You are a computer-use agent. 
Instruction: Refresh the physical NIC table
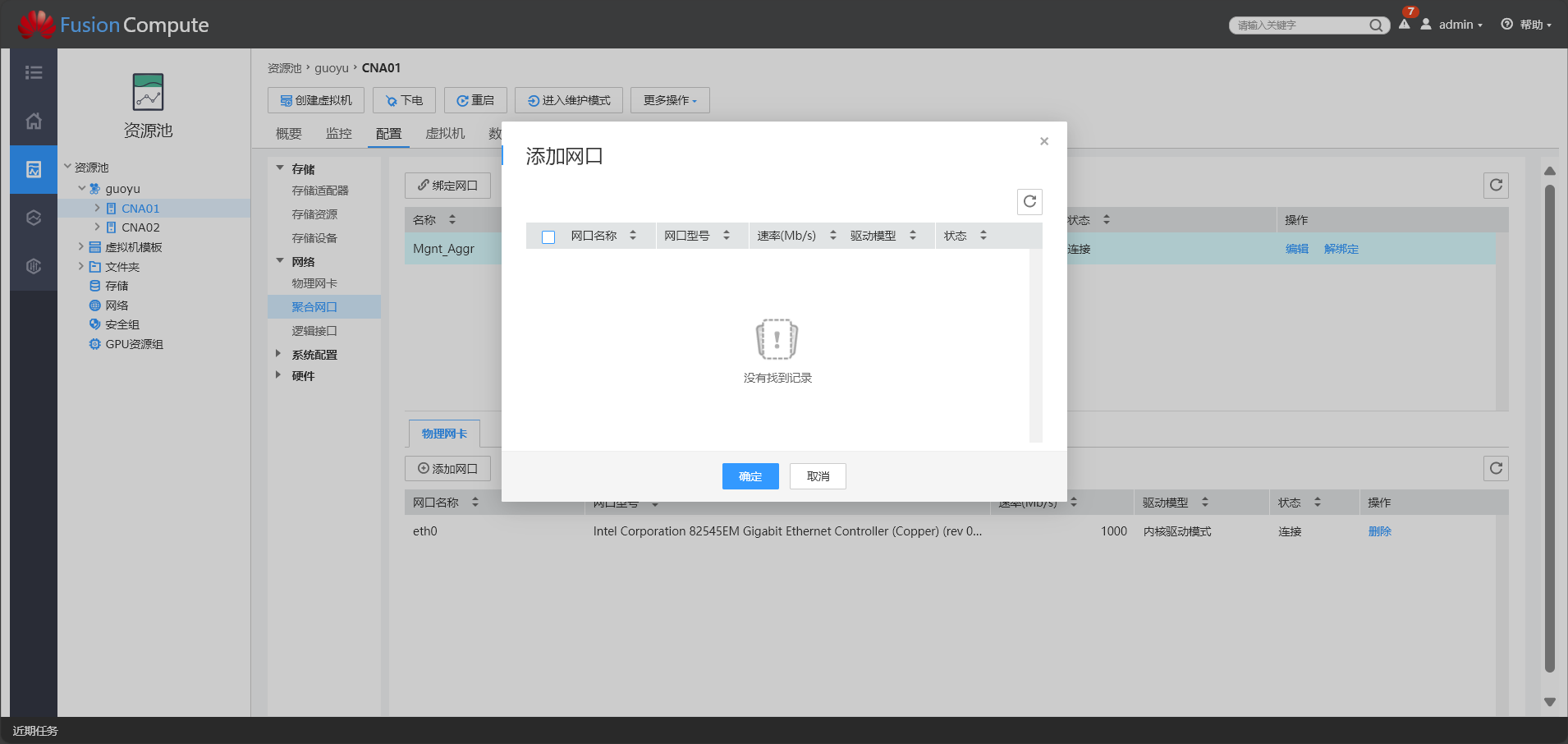(x=1496, y=468)
